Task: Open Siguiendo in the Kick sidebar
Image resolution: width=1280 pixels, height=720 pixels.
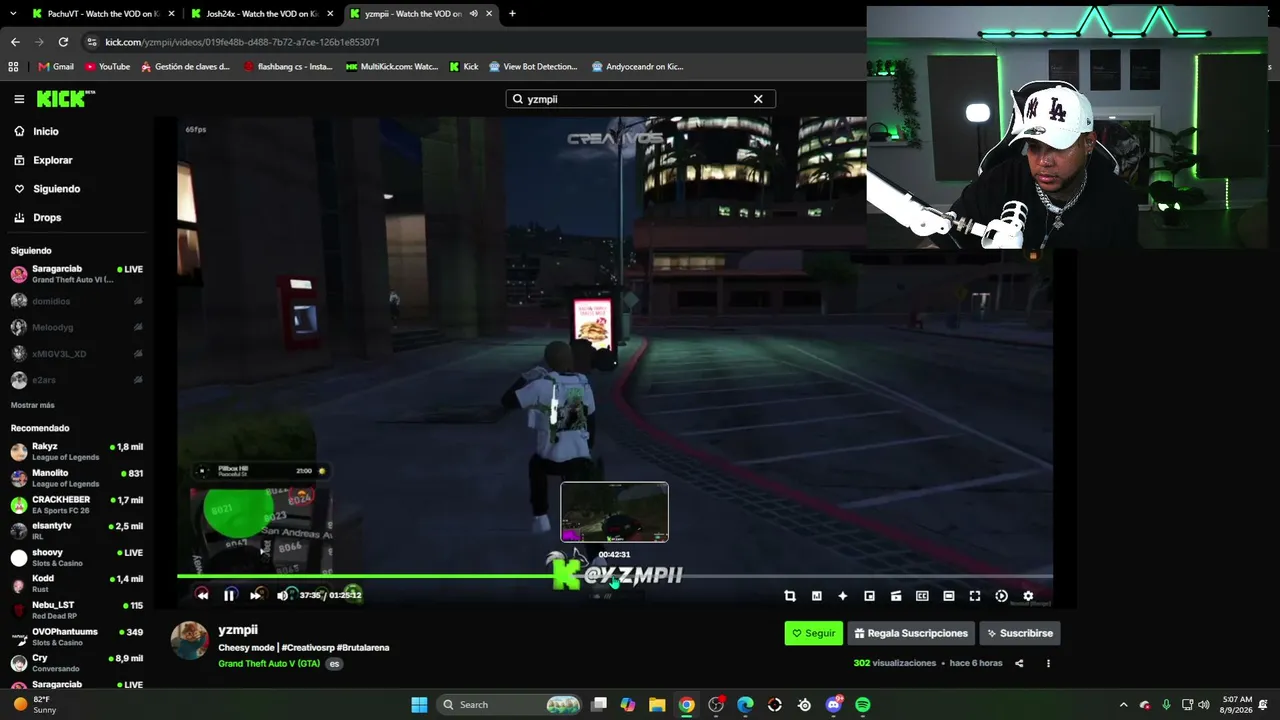Action: pyautogui.click(x=56, y=189)
